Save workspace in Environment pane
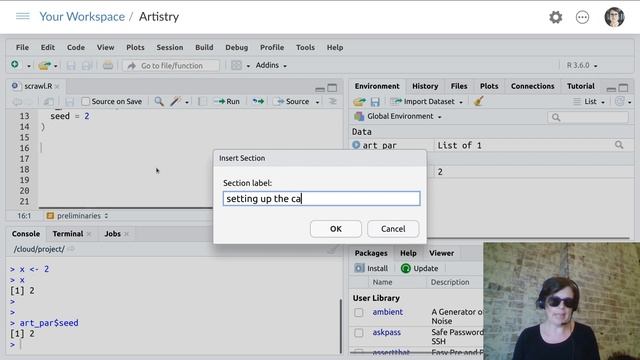 [375, 102]
